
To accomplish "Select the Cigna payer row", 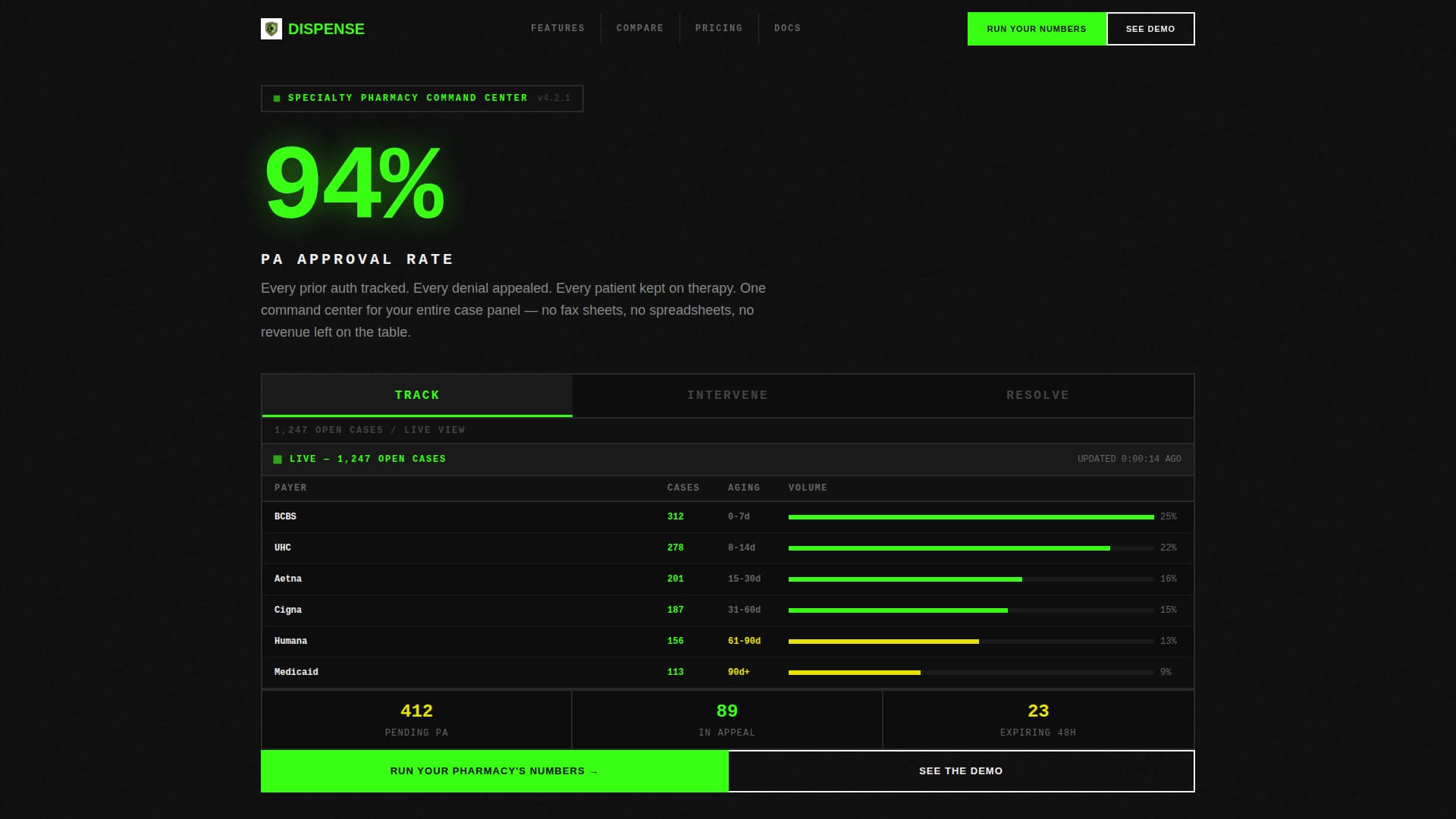I will pyautogui.click(x=727, y=610).
